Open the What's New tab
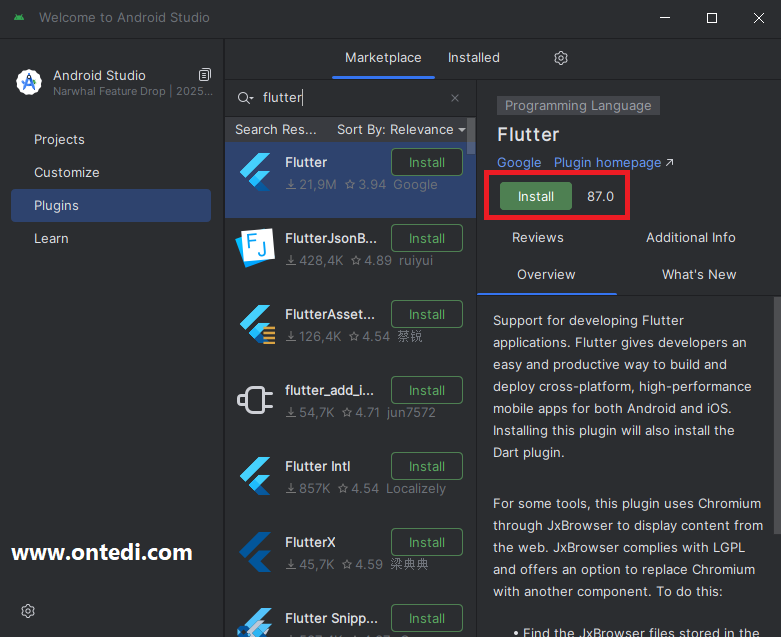Image resolution: width=781 pixels, height=637 pixels. click(699, 274)
